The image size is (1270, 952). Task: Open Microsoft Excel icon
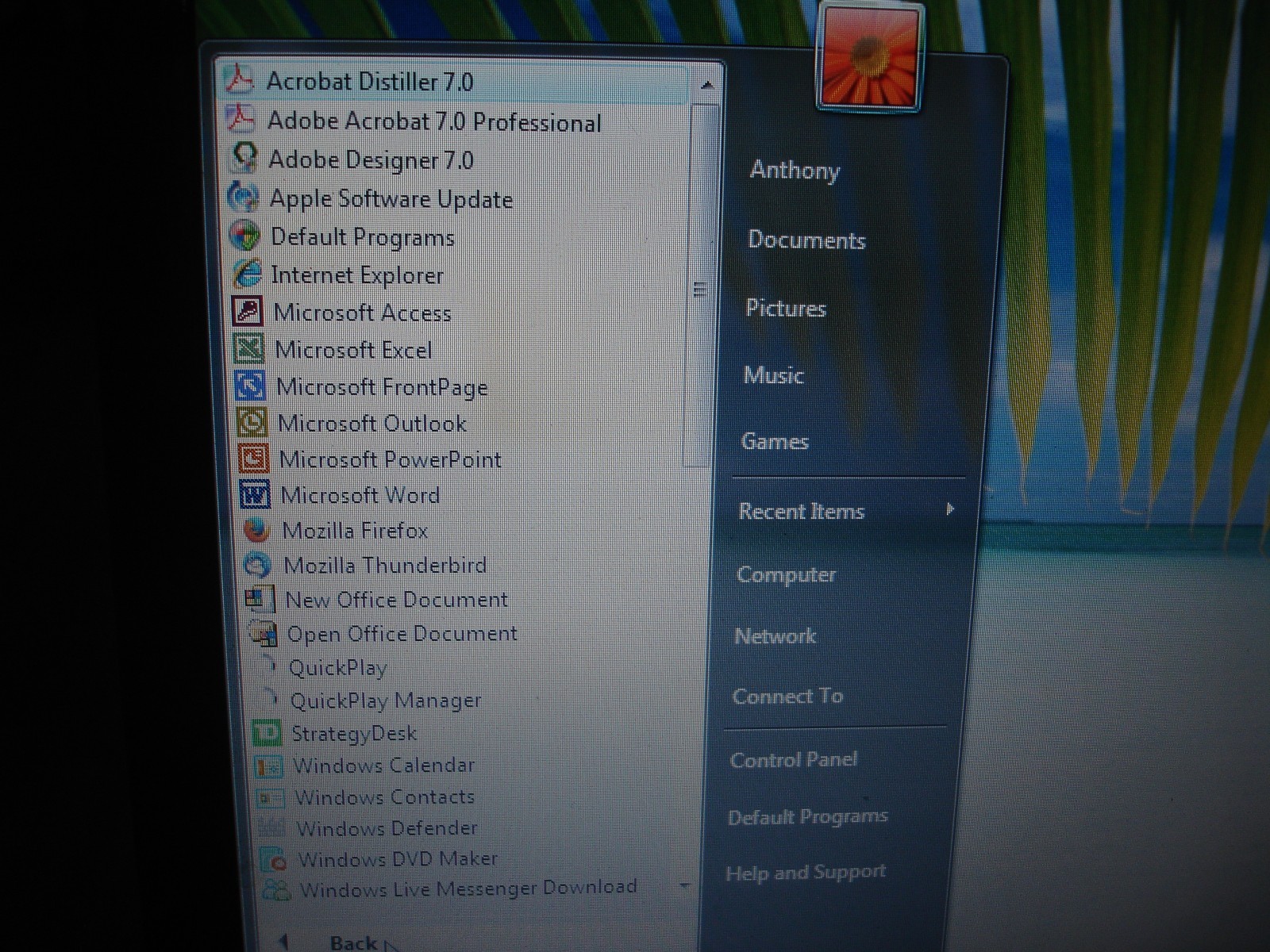pos(249,348)
